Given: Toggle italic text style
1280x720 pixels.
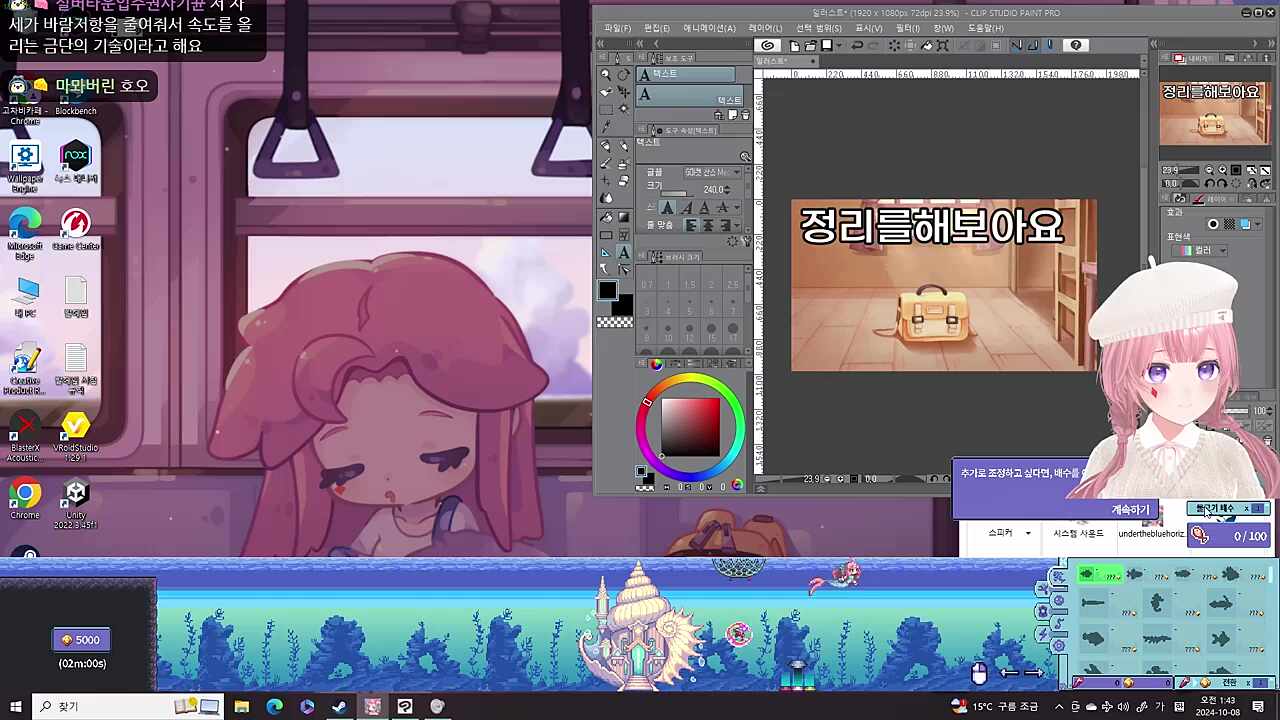Looking at the screenshot, I should [x=686, y=208].
